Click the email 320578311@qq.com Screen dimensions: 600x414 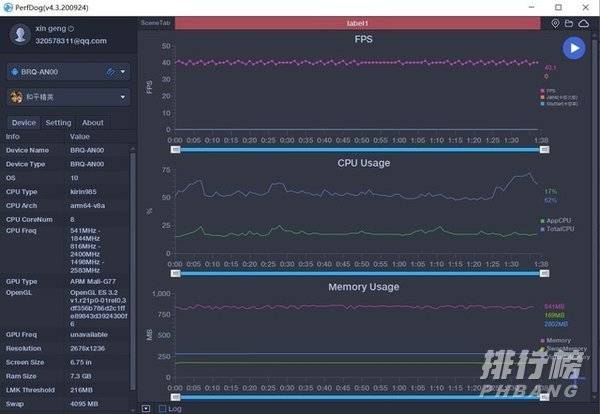tap(71, 41)
